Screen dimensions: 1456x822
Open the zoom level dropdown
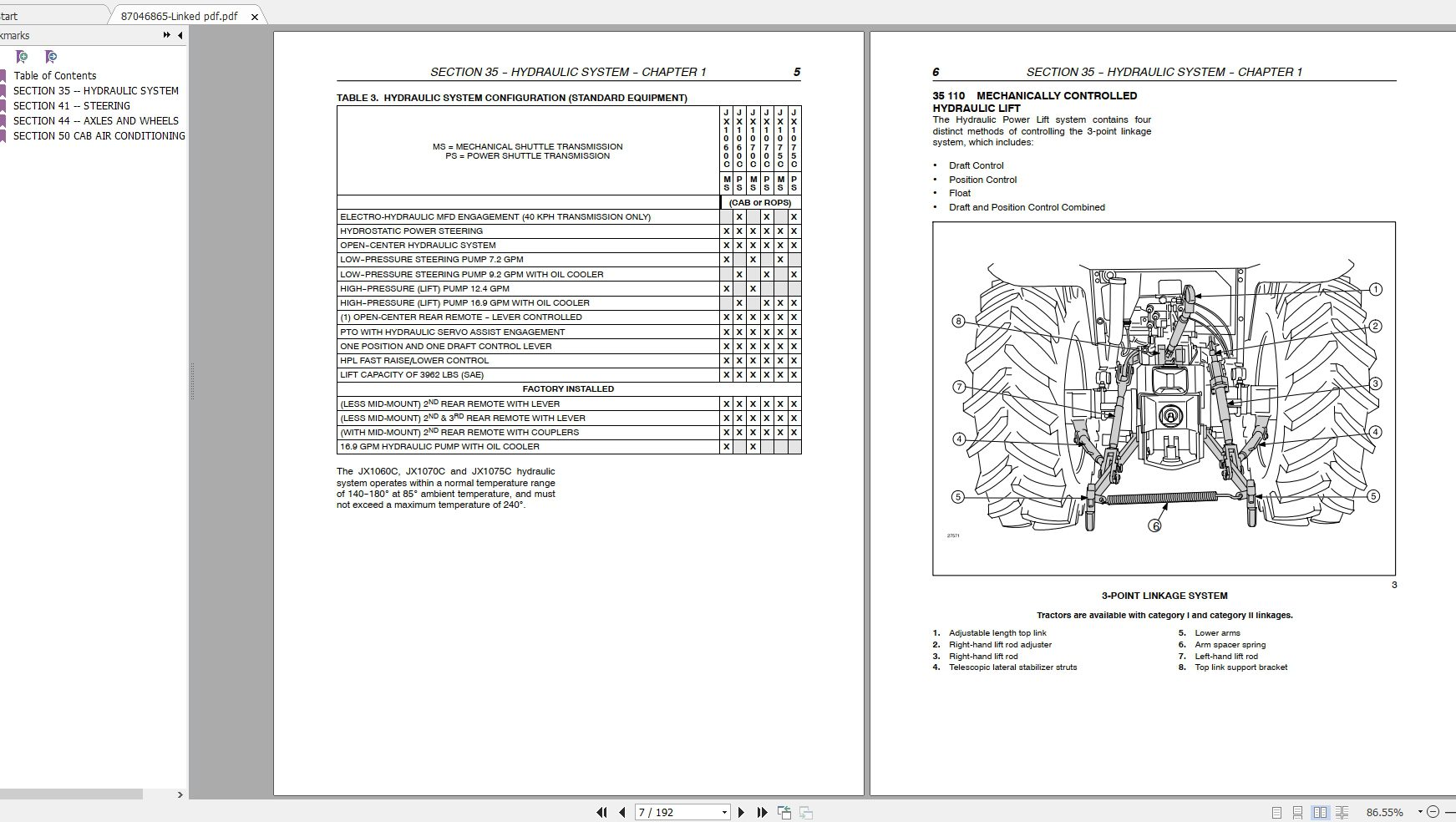coord(1420,811)
